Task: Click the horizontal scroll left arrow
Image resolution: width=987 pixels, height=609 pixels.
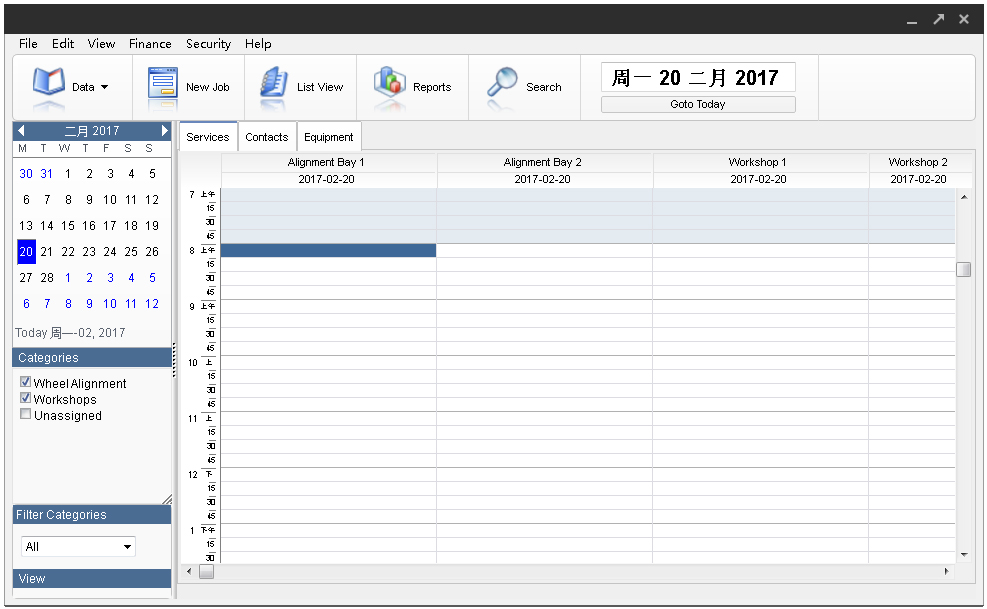Action: (x=189, y=571)
